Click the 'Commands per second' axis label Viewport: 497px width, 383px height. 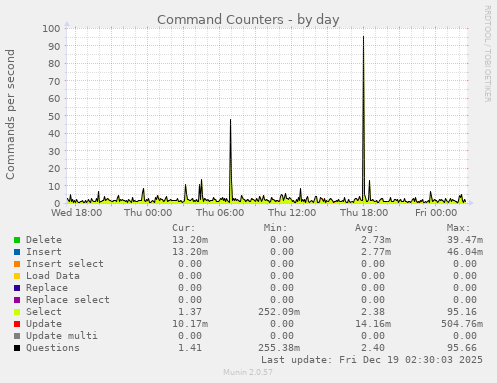click(10, 114)
